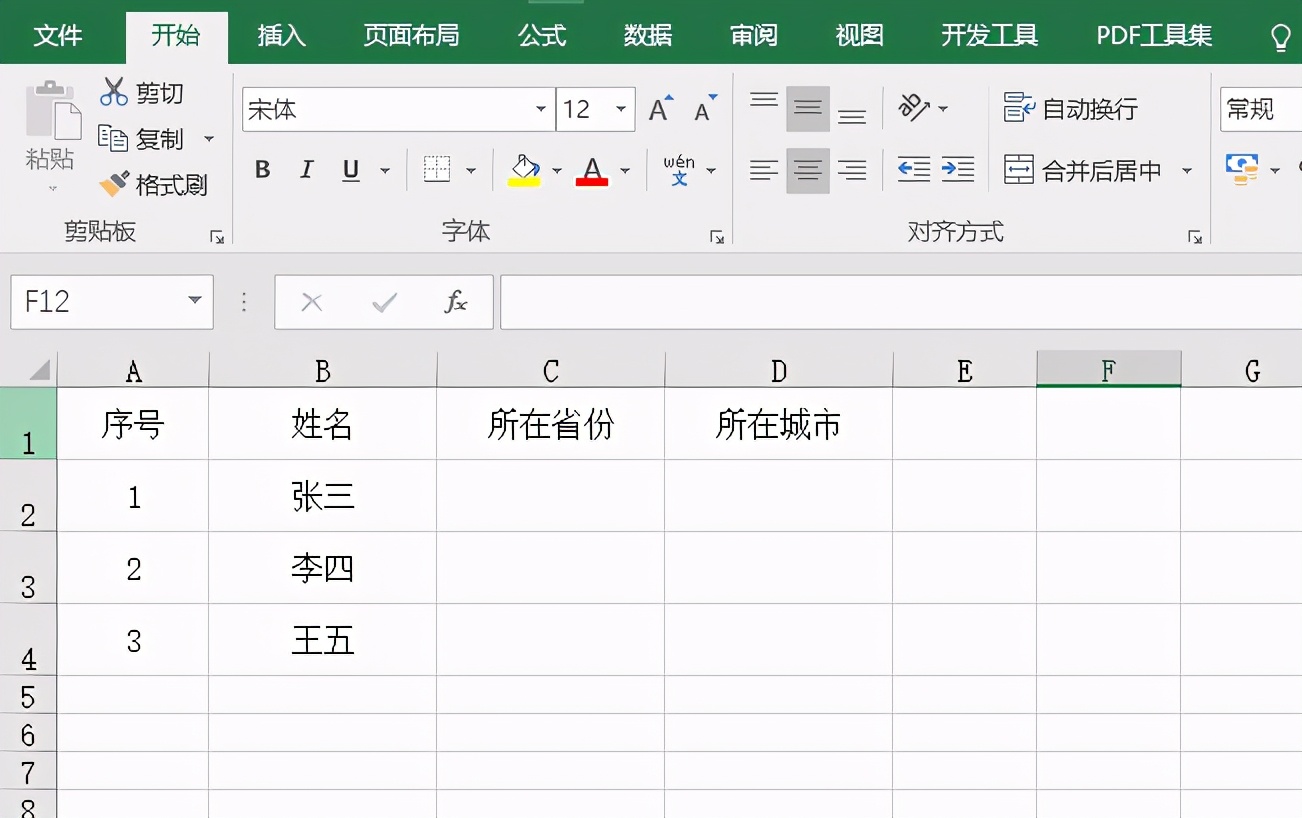Expand merge & center 合并后居中 arrow
The height and width of the screenshot is (818, 1302).
pyautogui.click(x=1187, y=171)
